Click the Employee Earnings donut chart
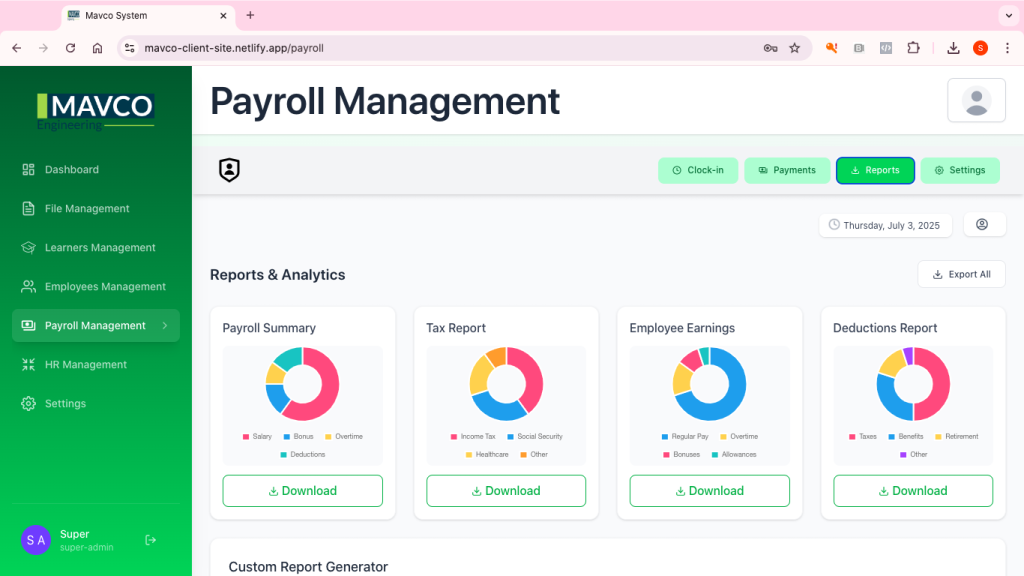Viewport: 1024px width, 576px height. (x=709, y=384)
